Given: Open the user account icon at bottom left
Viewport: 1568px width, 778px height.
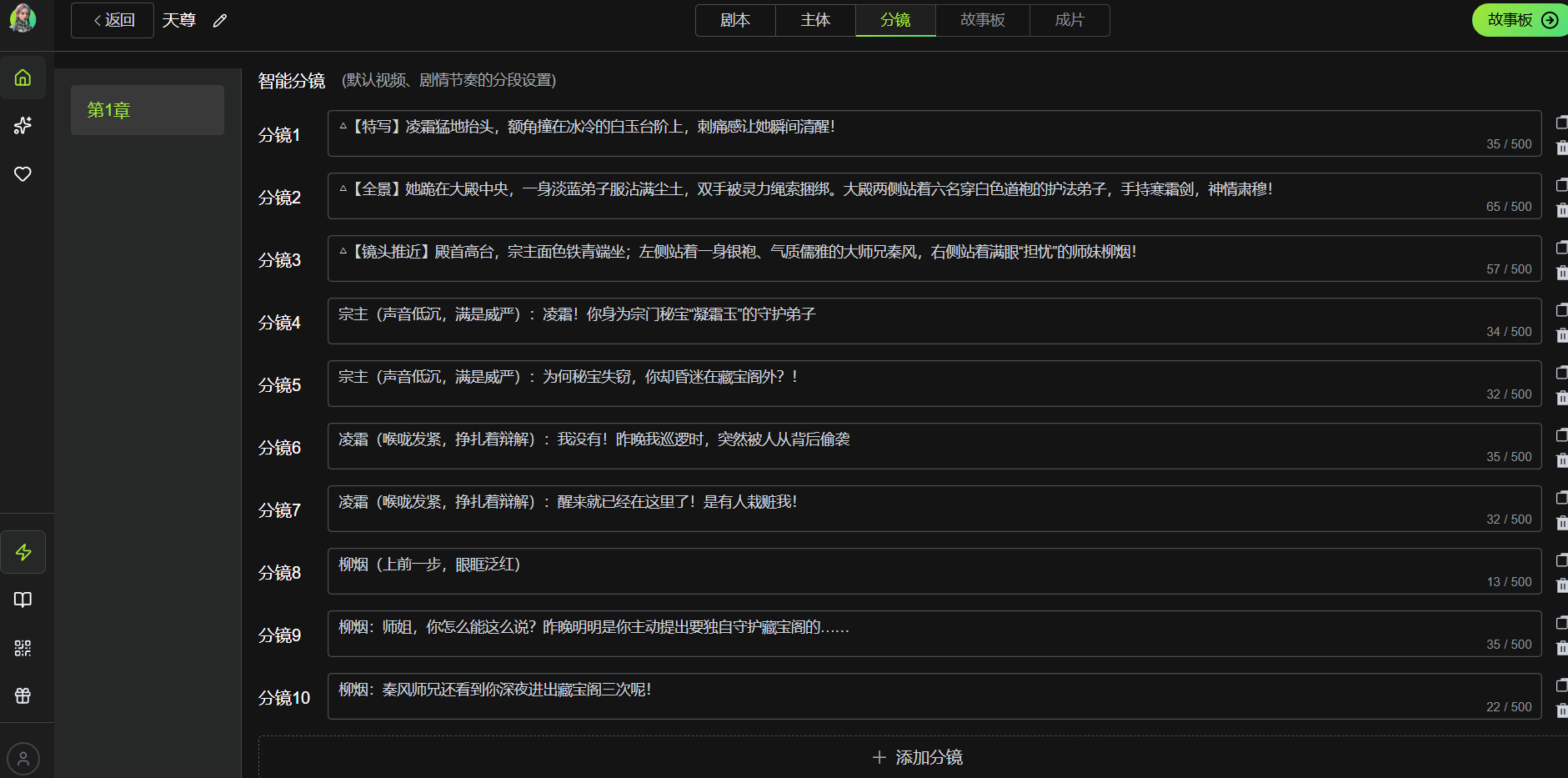Looking at the screenshot, I should pos(23,759).
